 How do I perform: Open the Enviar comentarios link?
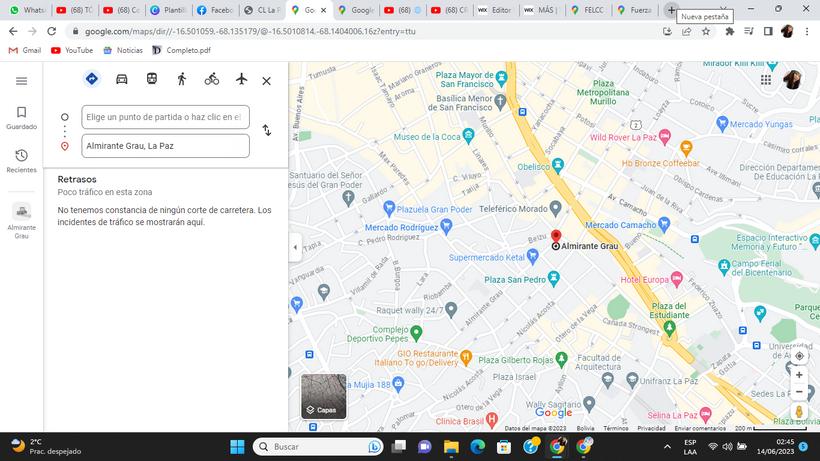(x=700, y=428)
